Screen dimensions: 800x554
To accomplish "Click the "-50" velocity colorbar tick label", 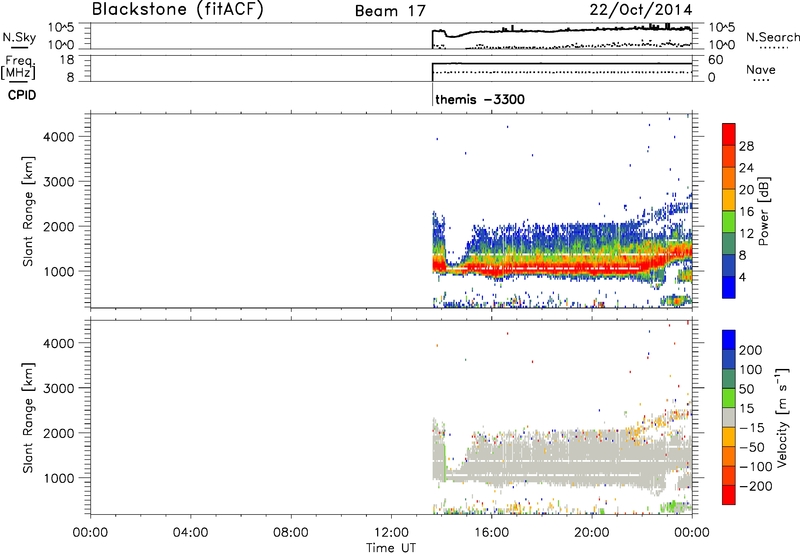I will (x=752, y=447).
